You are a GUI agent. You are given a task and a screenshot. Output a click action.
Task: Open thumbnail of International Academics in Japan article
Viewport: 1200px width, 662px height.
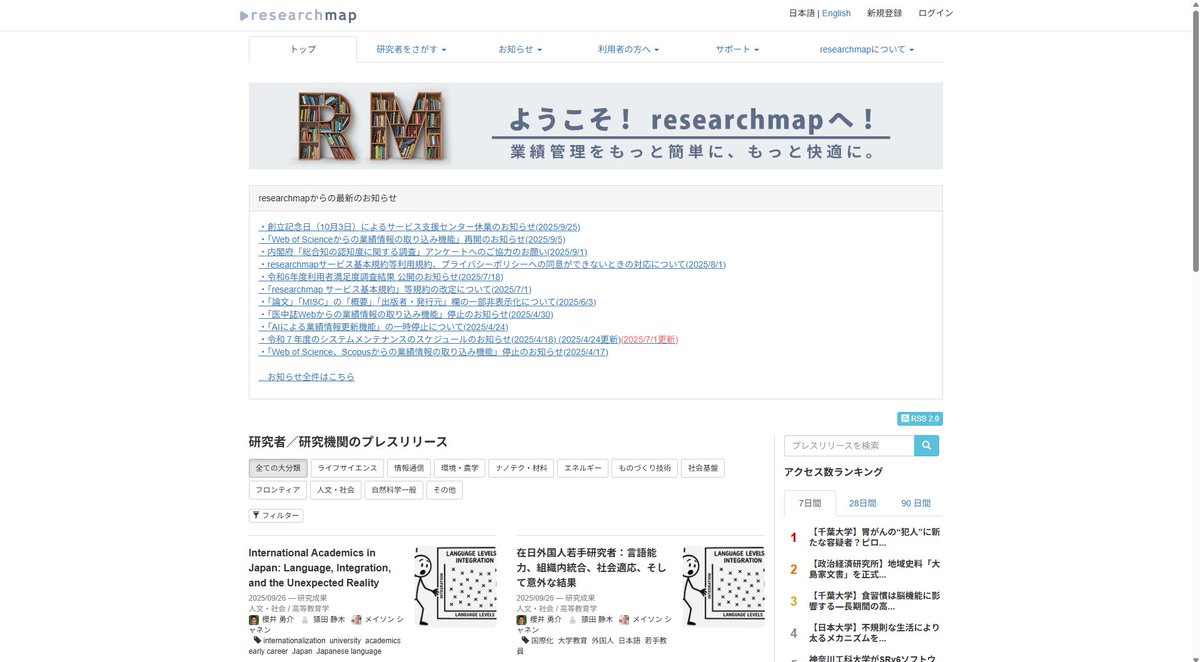click(456, 587)
